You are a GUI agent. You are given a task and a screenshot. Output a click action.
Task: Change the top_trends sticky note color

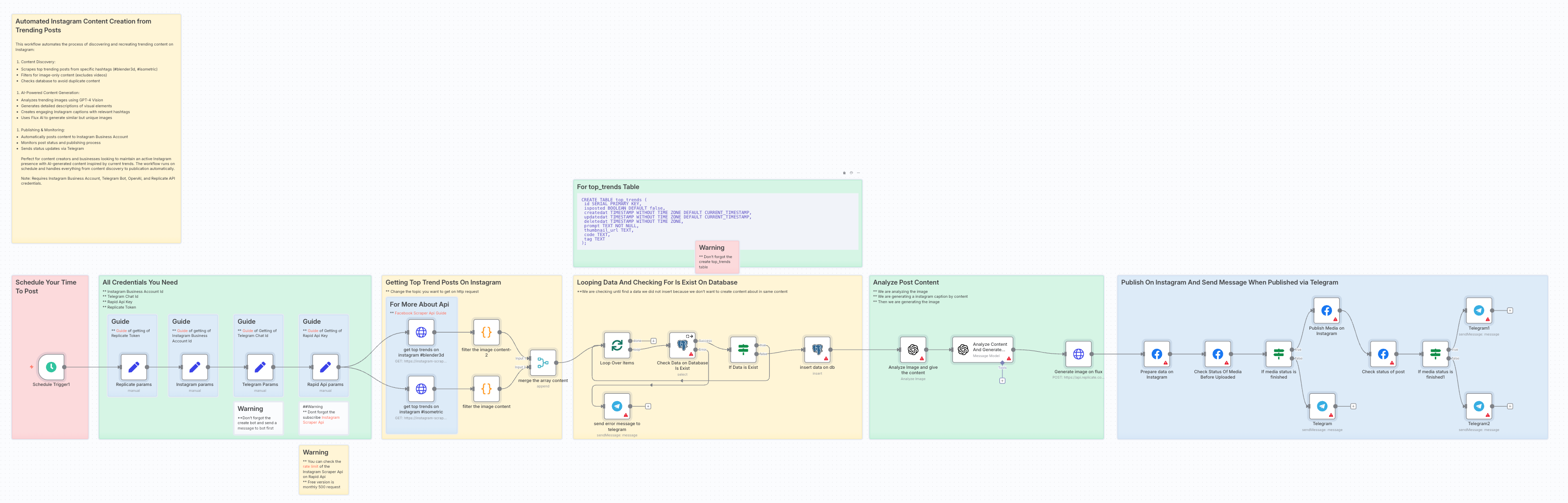pyautogui.click(x=851, y=173)
